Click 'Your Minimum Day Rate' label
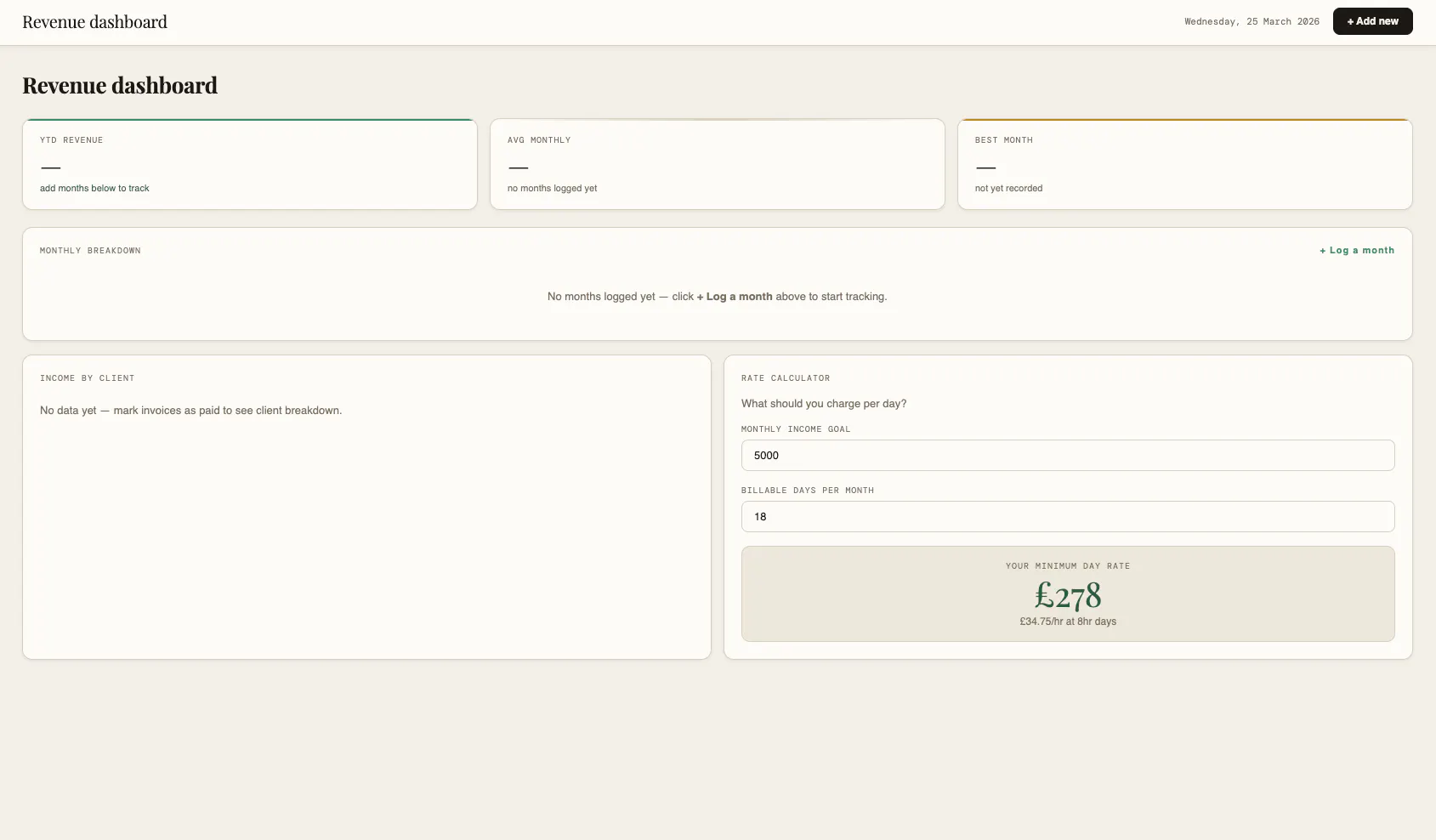Viewport: 1436px width, 840px height. (1068, 565)
